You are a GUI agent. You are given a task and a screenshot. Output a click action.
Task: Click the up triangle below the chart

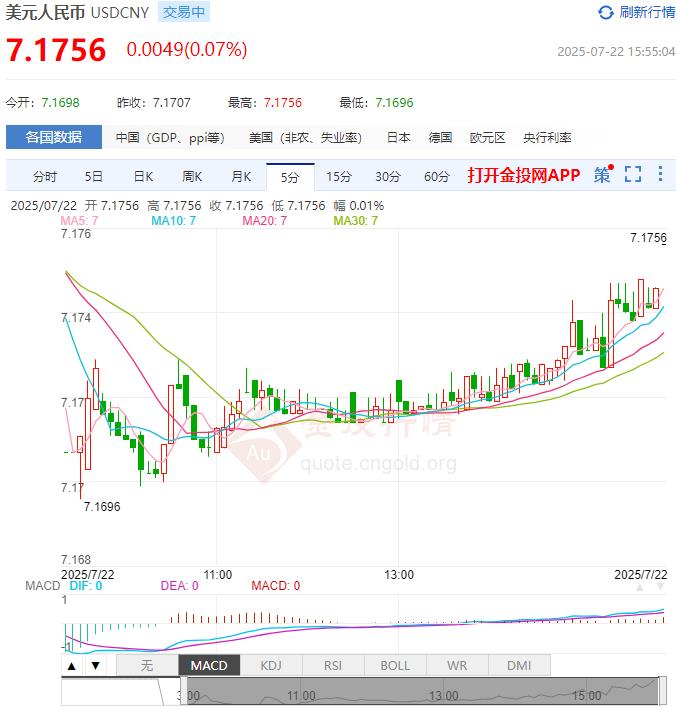point(72,666)
